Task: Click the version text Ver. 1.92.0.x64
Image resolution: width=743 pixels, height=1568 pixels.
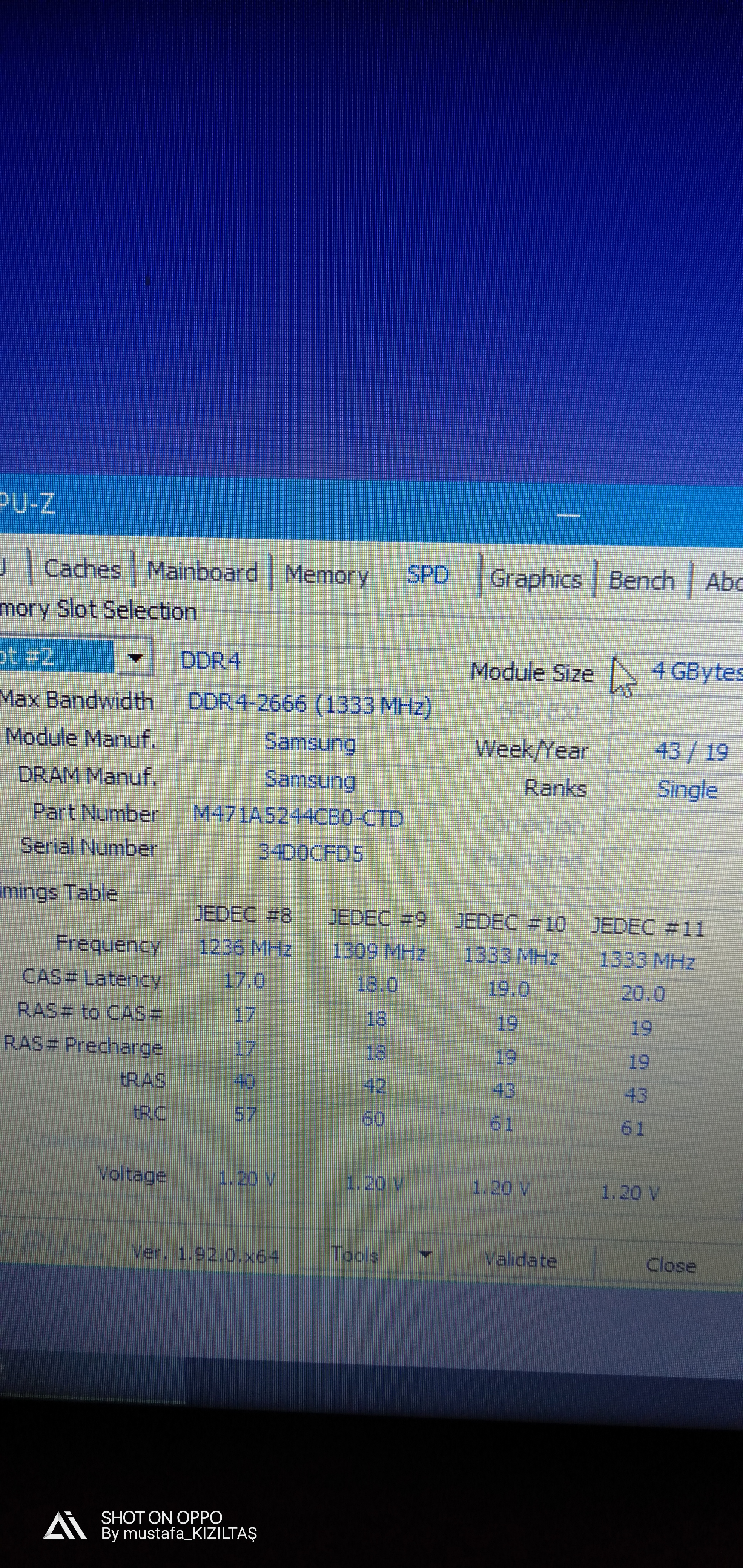Action: coord(206,1254)
